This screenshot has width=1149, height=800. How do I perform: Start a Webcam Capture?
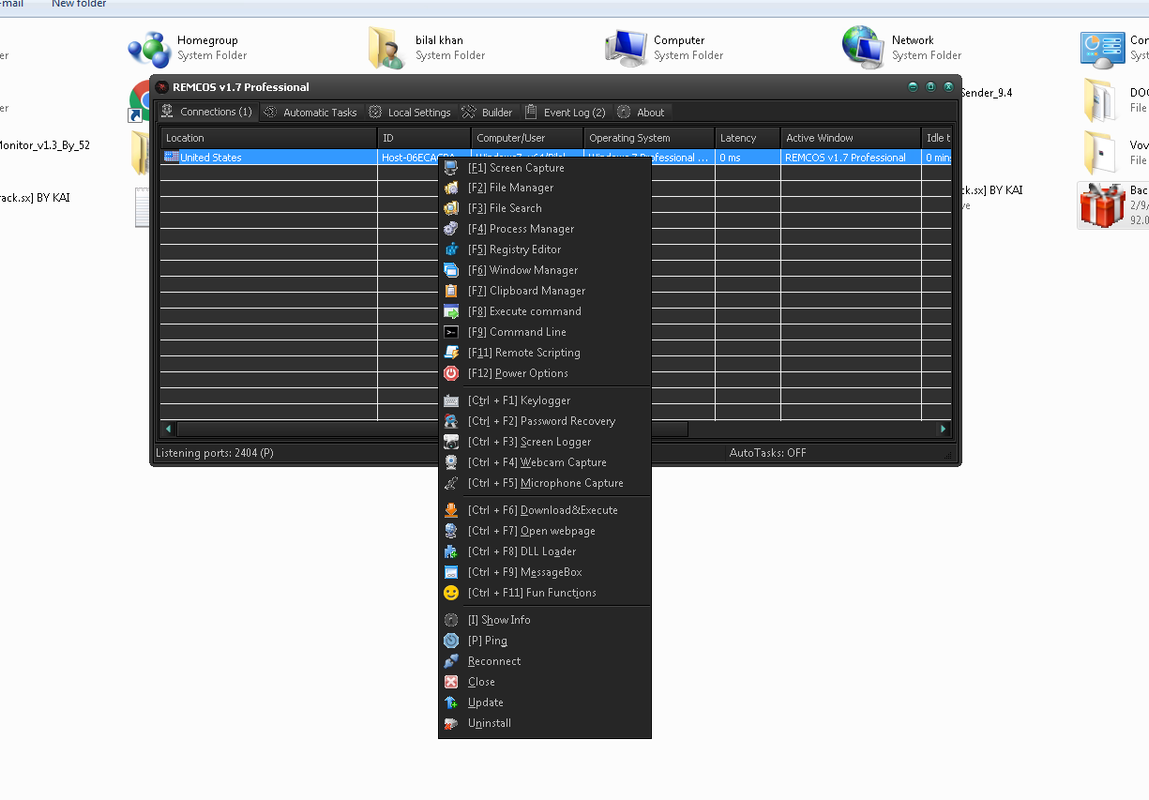point(536,462)
